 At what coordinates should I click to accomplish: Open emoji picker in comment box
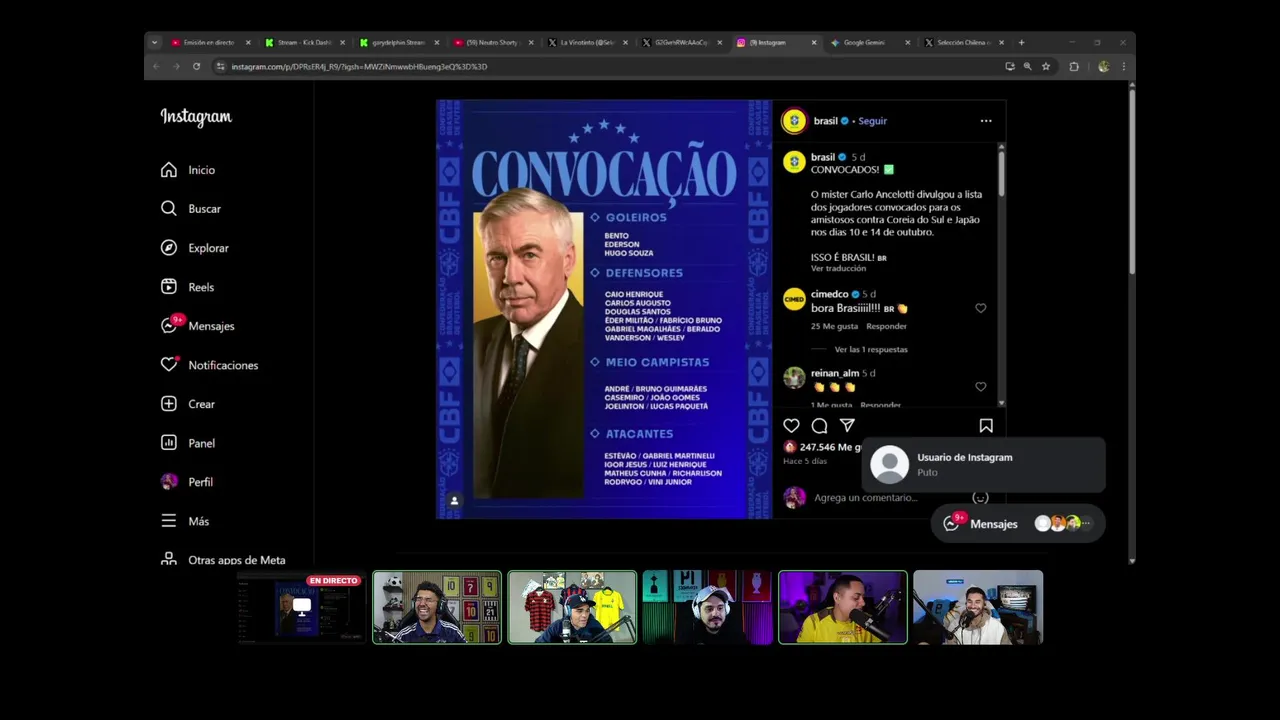tap(980, 498)
